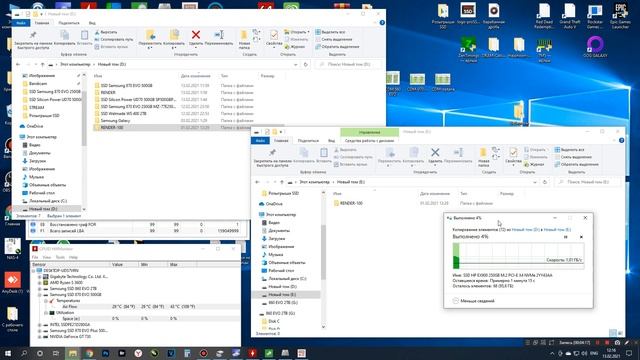Click the search field of the D: window
This screenshot has height=360, width=640.
(x=349, y=64)
